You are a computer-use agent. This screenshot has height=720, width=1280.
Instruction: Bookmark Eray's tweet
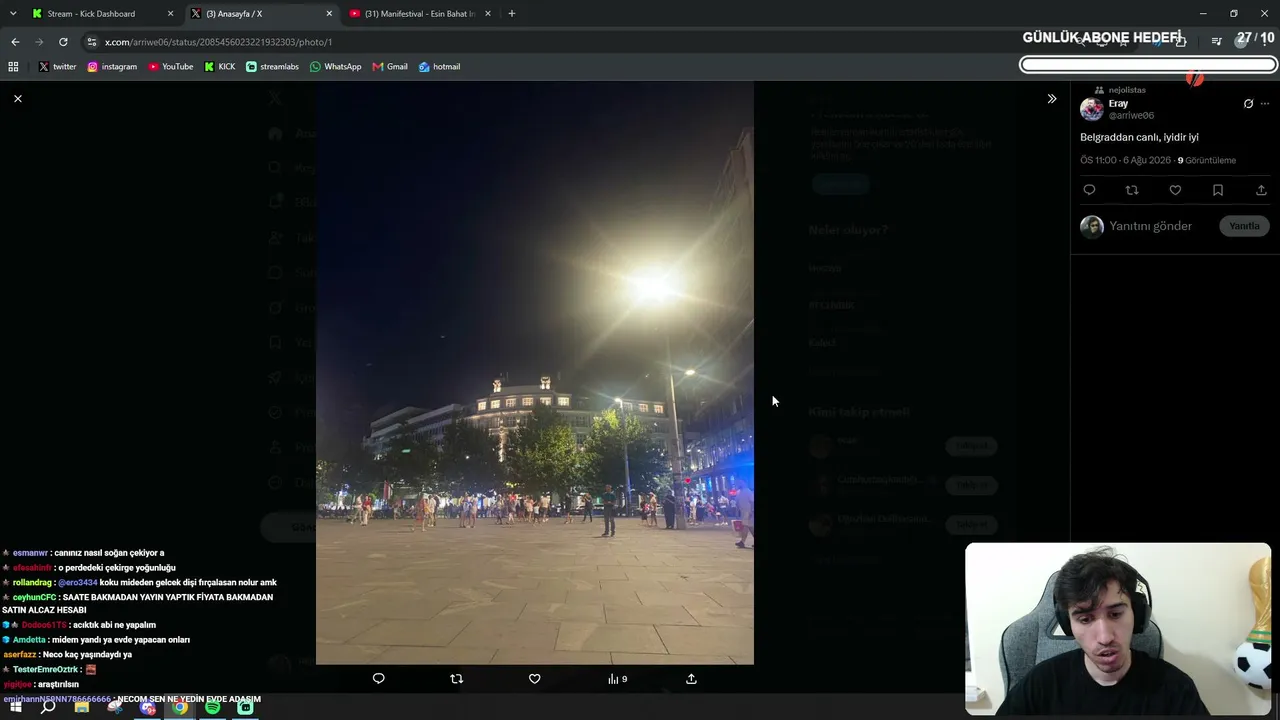tap(1218, 190)
